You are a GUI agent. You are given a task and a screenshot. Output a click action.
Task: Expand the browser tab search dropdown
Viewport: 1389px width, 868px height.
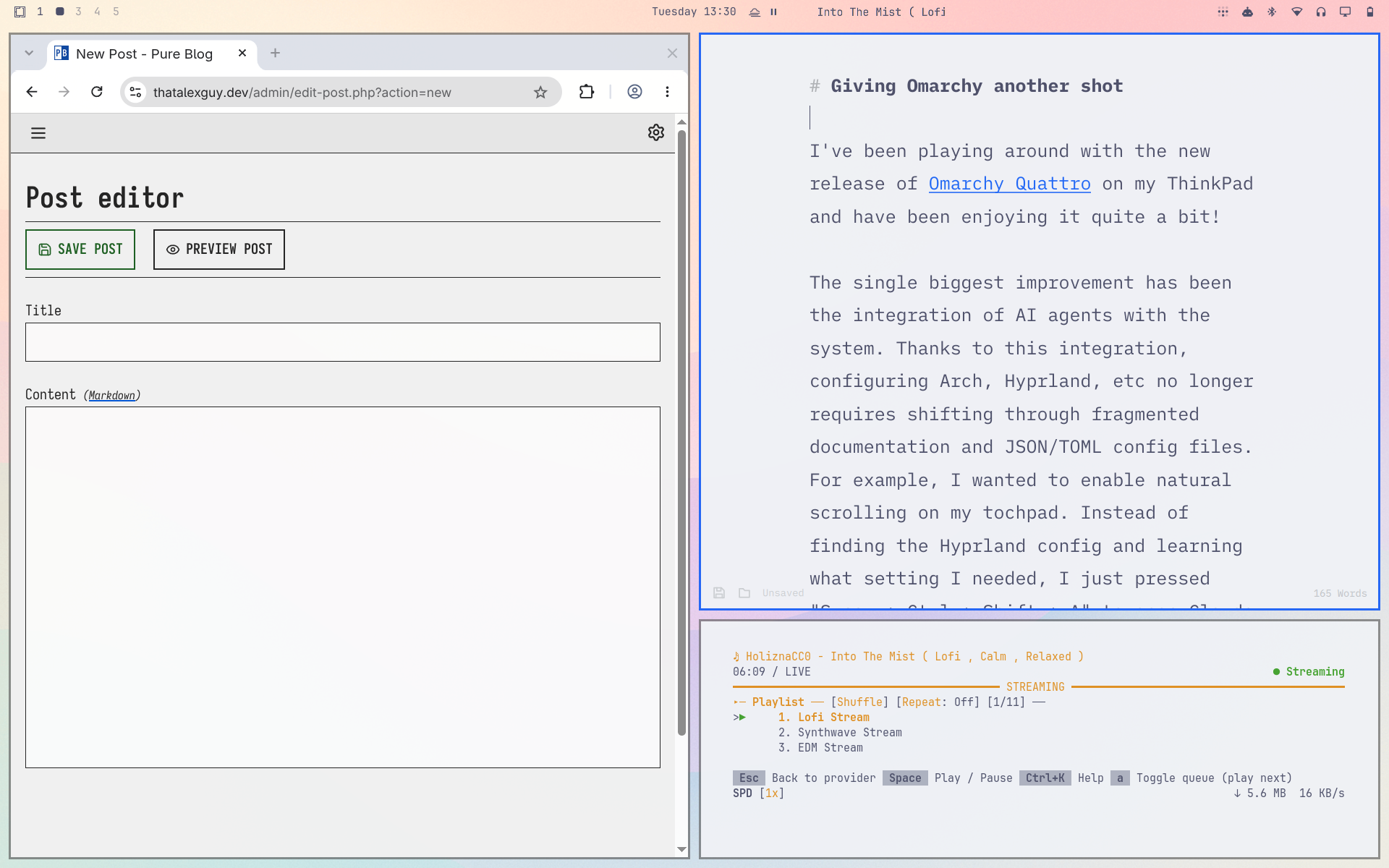point(29,53)
